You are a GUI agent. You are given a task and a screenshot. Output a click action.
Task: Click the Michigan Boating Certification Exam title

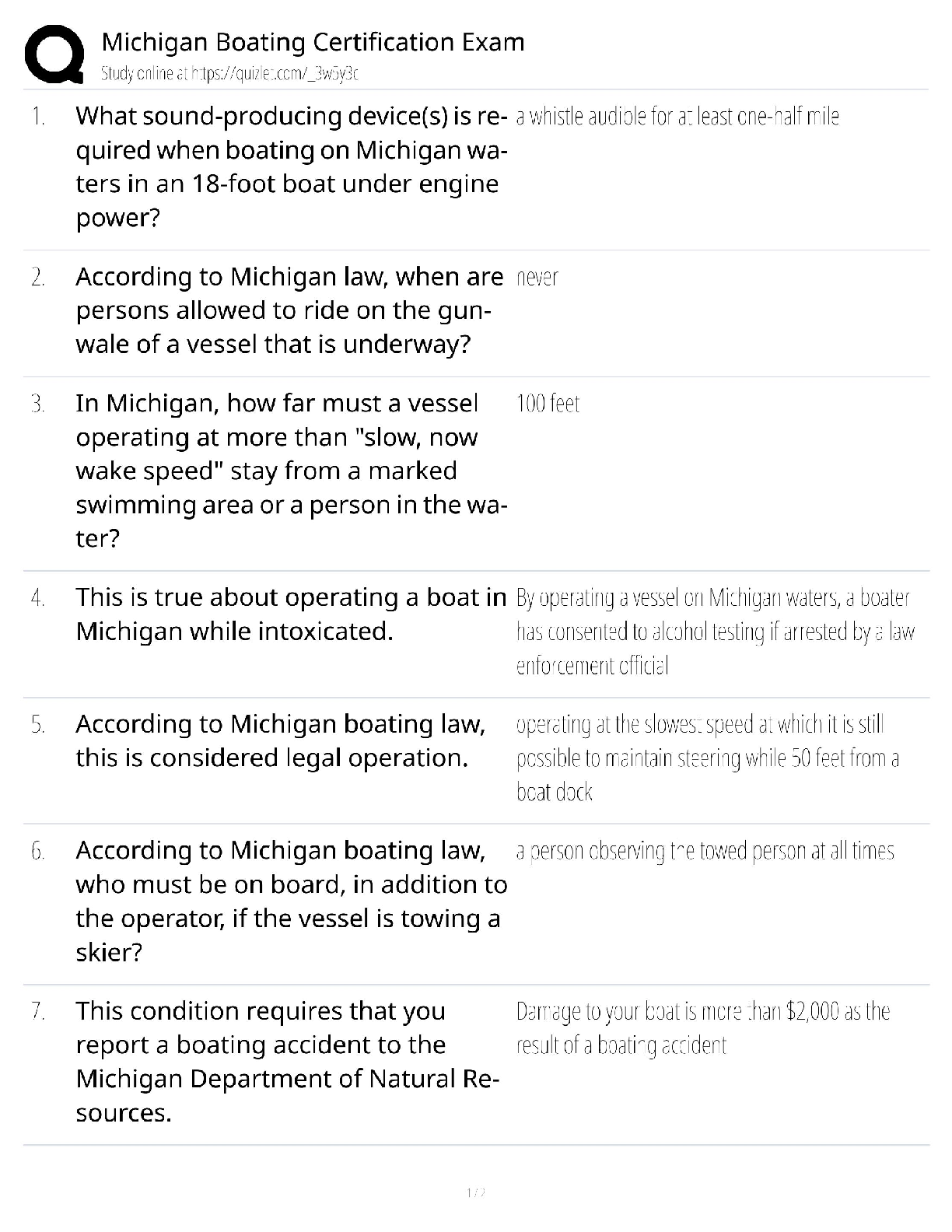(x=313, y=41)
